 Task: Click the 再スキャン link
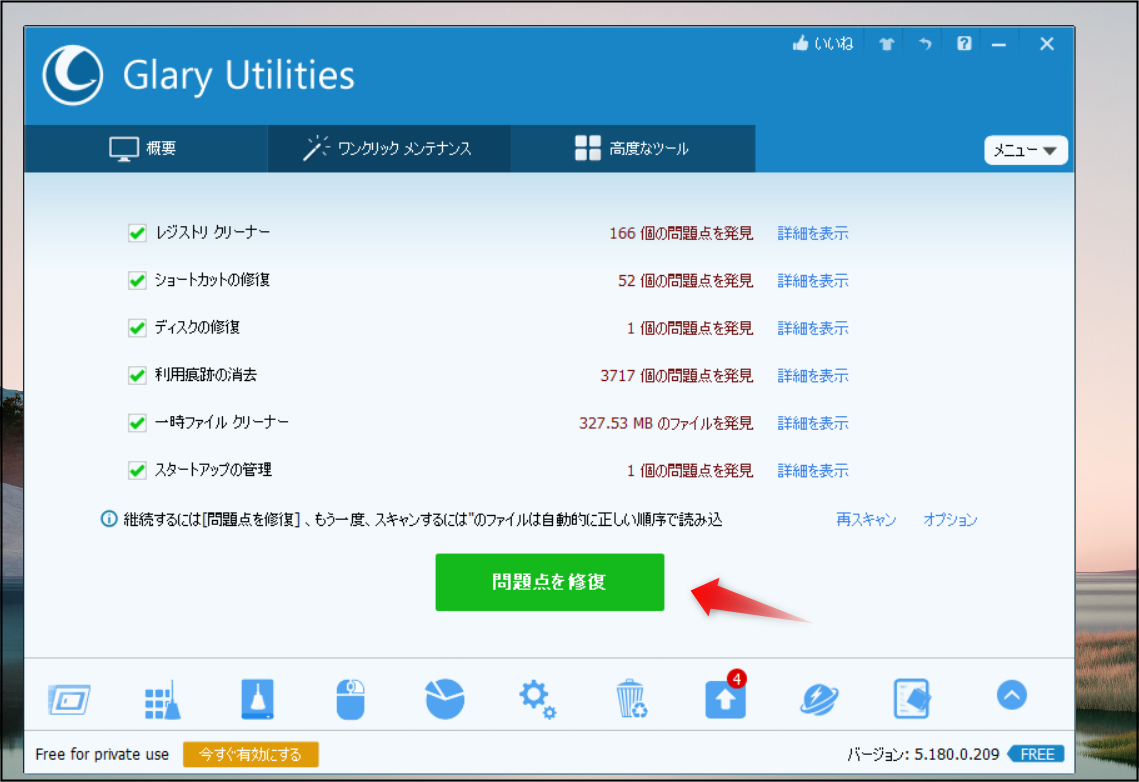click(x=866, y=519)
